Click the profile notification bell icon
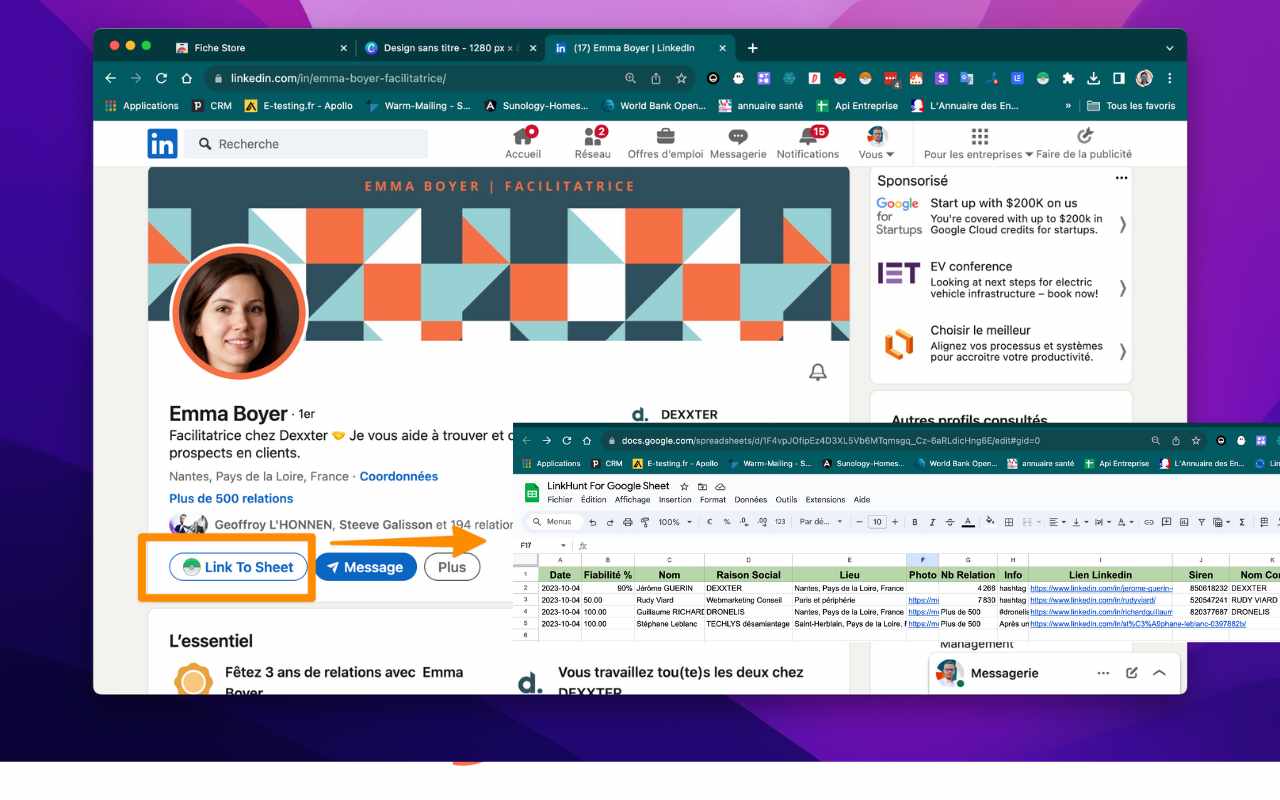This screenshot has height=800, width=1280. [x=818, y=372]
